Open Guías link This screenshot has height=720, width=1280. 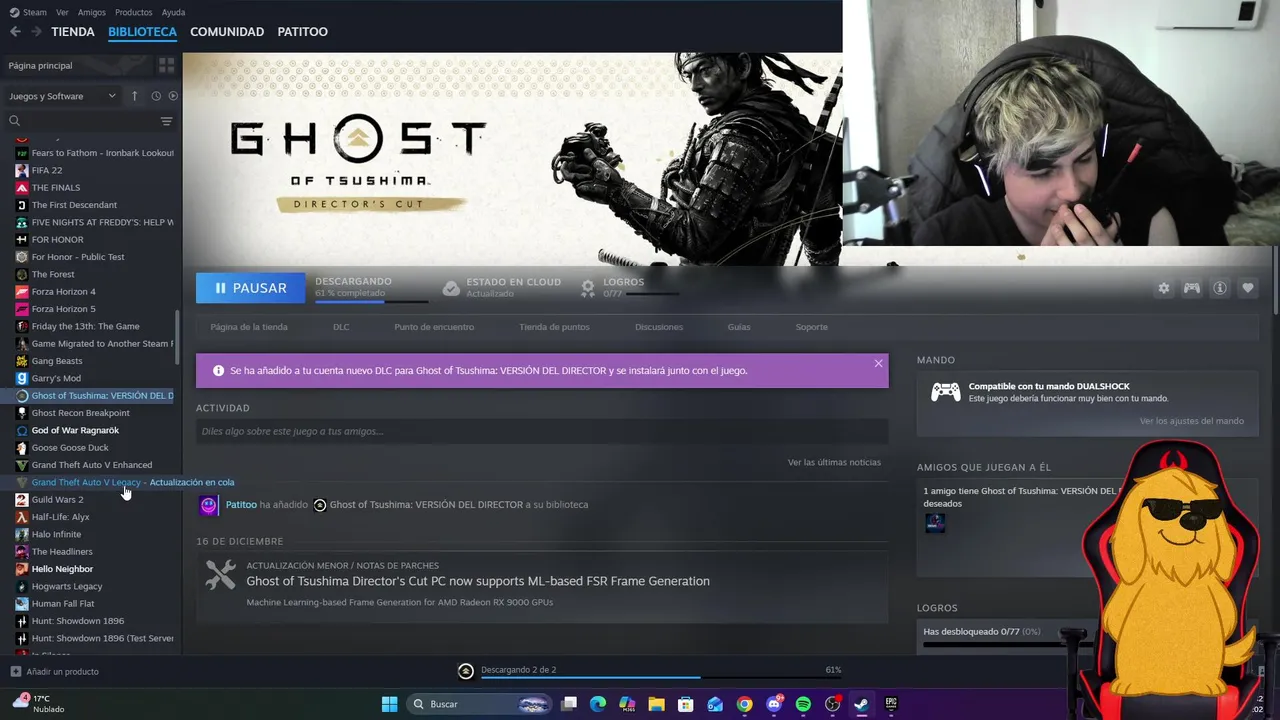pos(739,327)
